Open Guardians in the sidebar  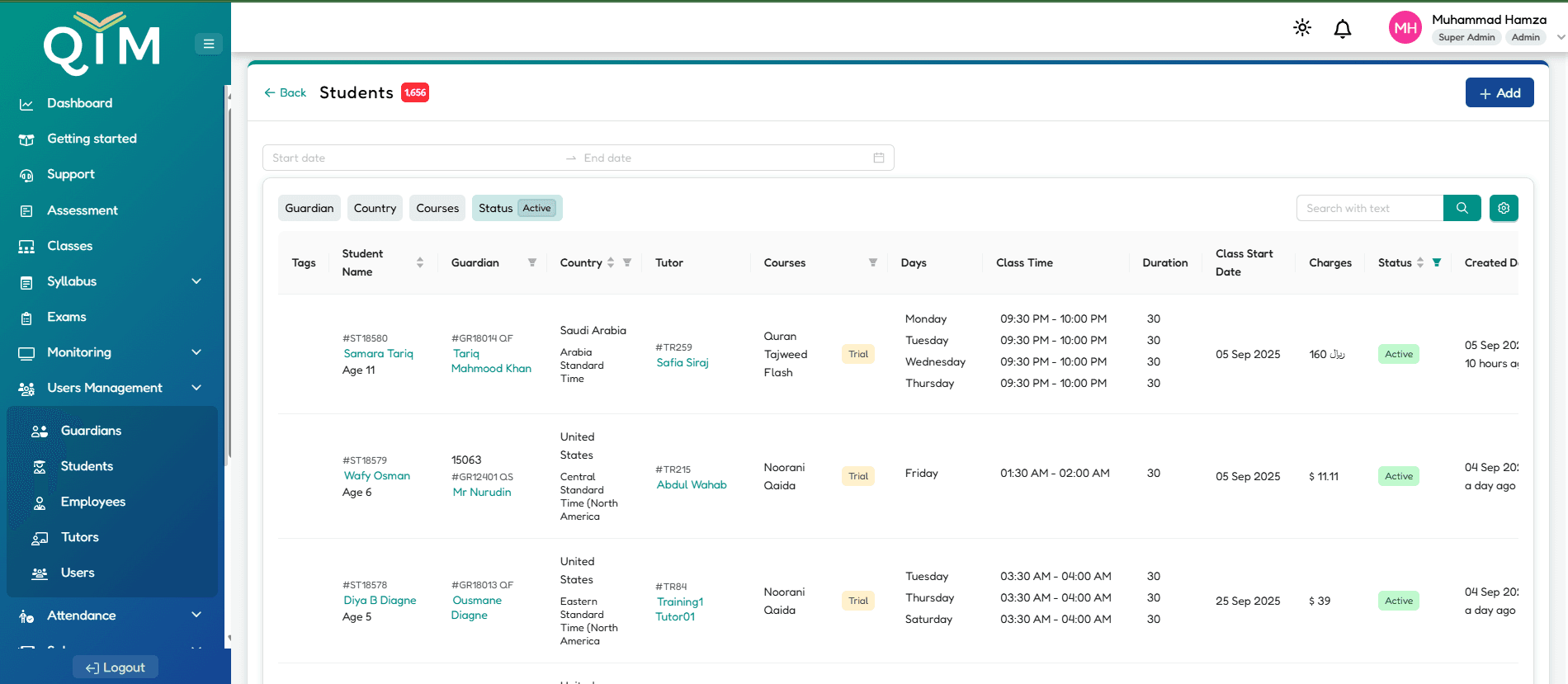tap(91, 431)
